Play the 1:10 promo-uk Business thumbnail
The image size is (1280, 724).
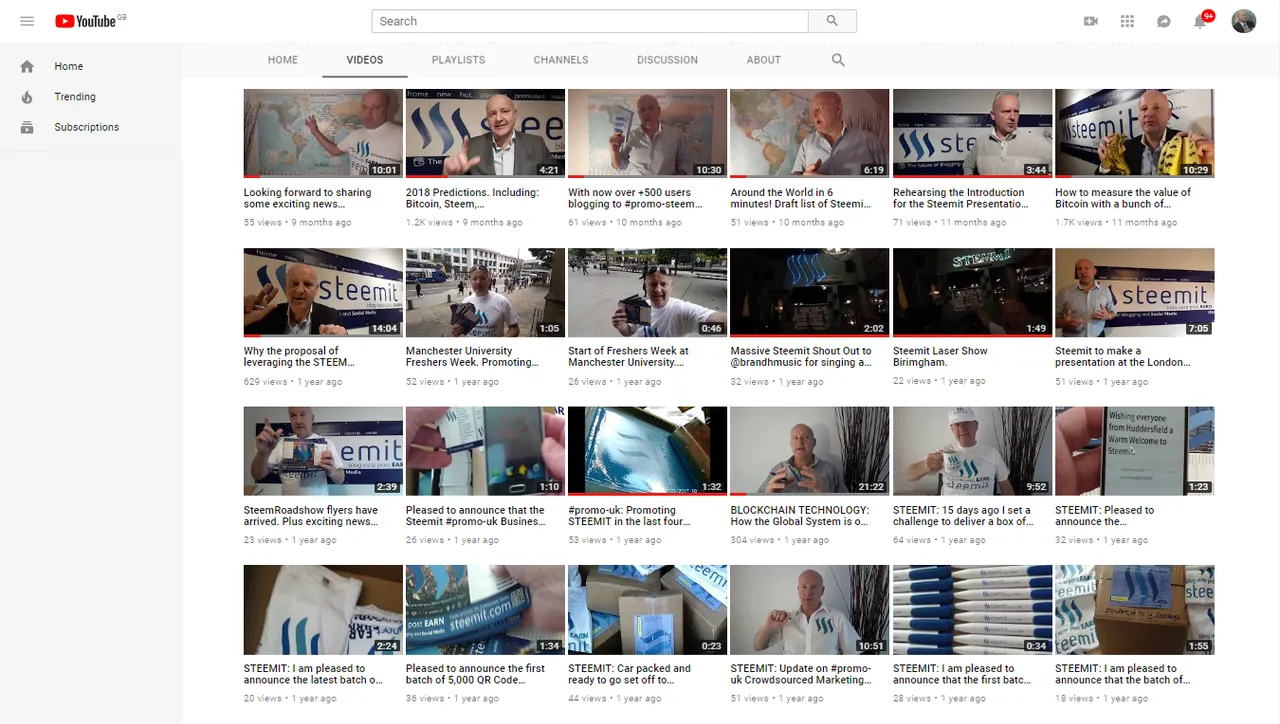[x=485, y=451]
